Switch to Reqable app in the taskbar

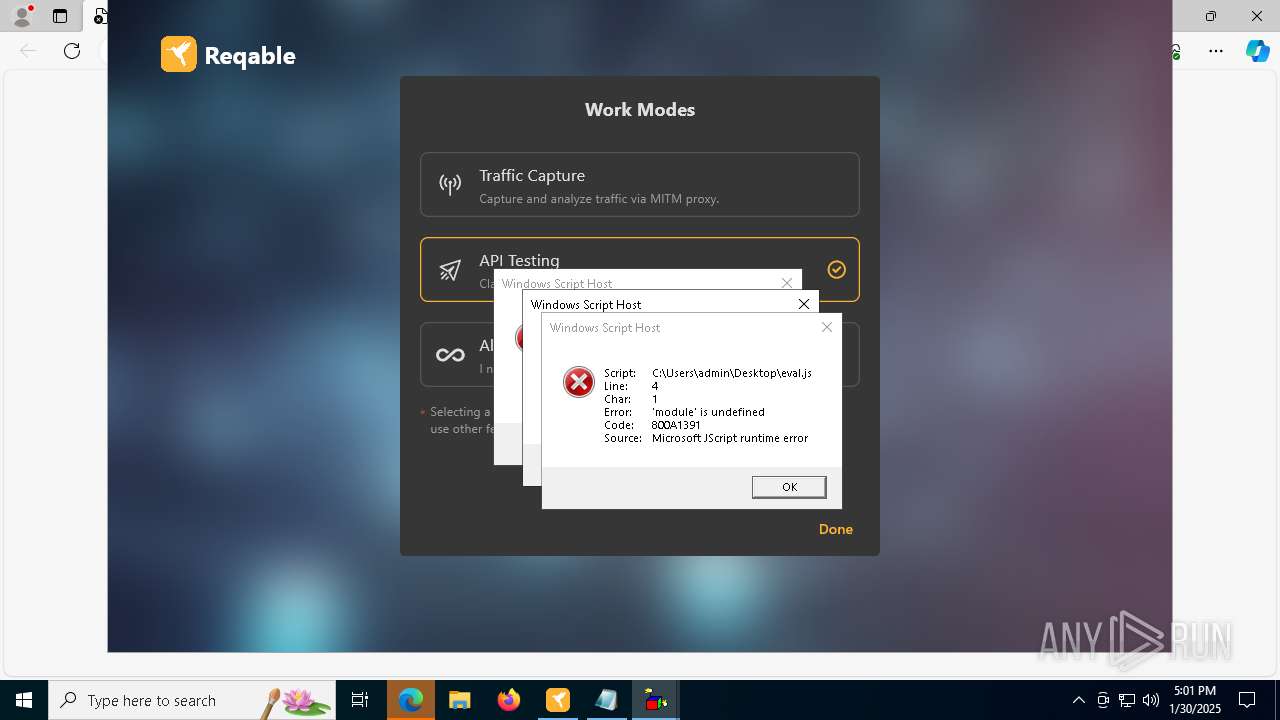pos(557,700)
